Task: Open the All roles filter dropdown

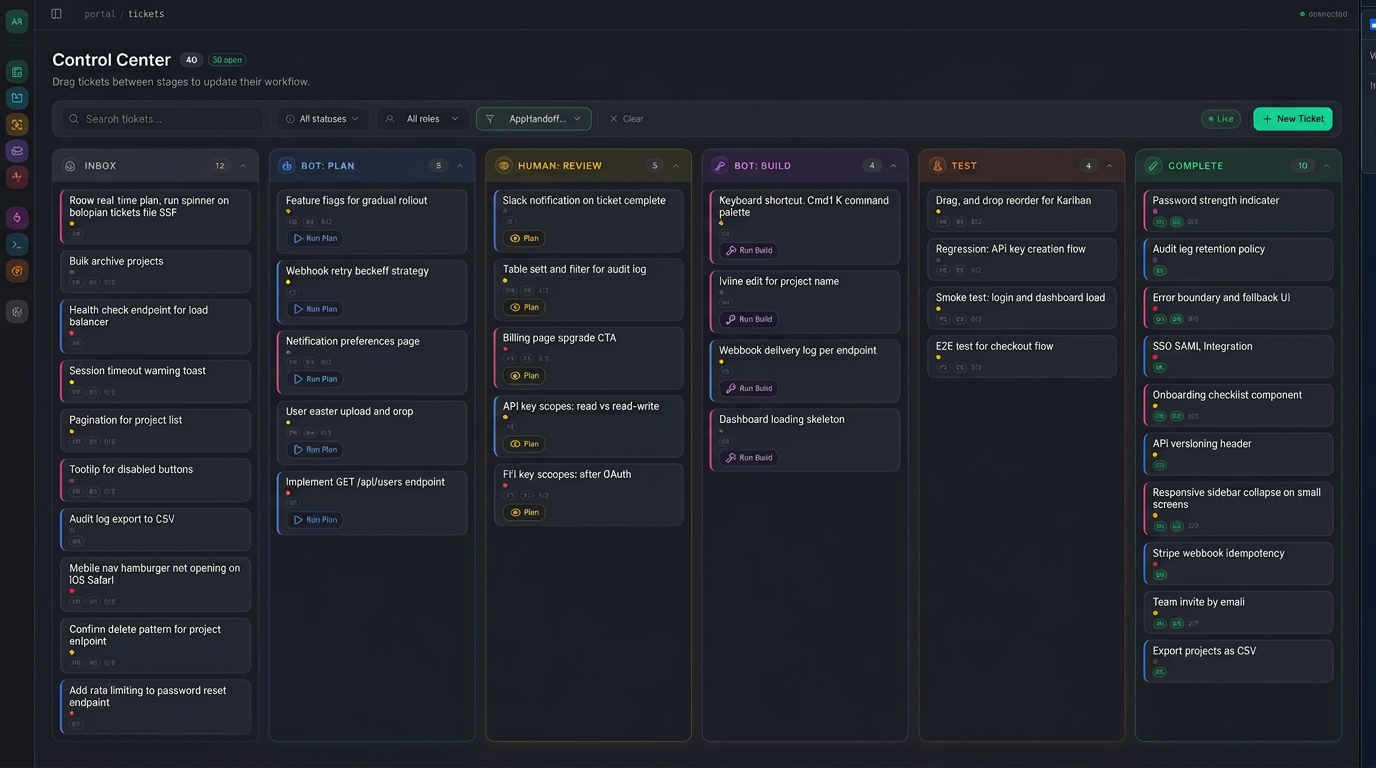Action: tap(422, 119)
